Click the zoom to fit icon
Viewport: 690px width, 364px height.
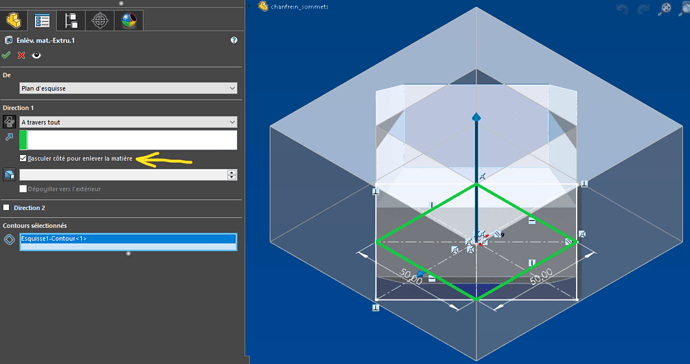coord(664,9)
